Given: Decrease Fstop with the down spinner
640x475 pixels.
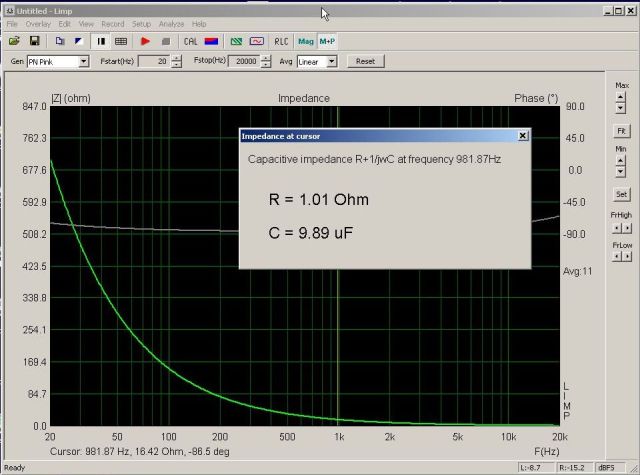Looking at the screenshot, I should pos(266,65).
